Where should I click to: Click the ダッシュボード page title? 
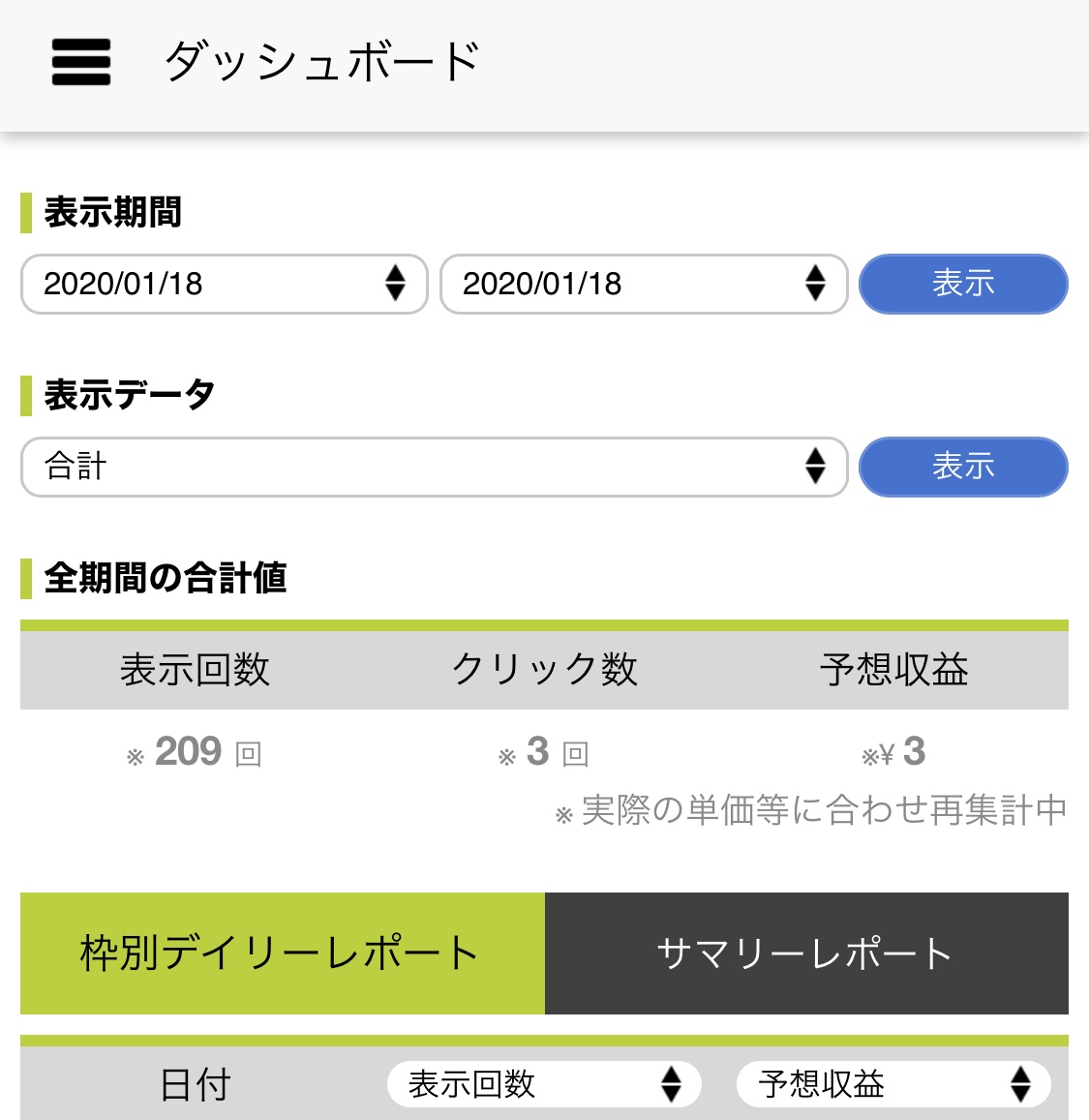tap(322, 62)
